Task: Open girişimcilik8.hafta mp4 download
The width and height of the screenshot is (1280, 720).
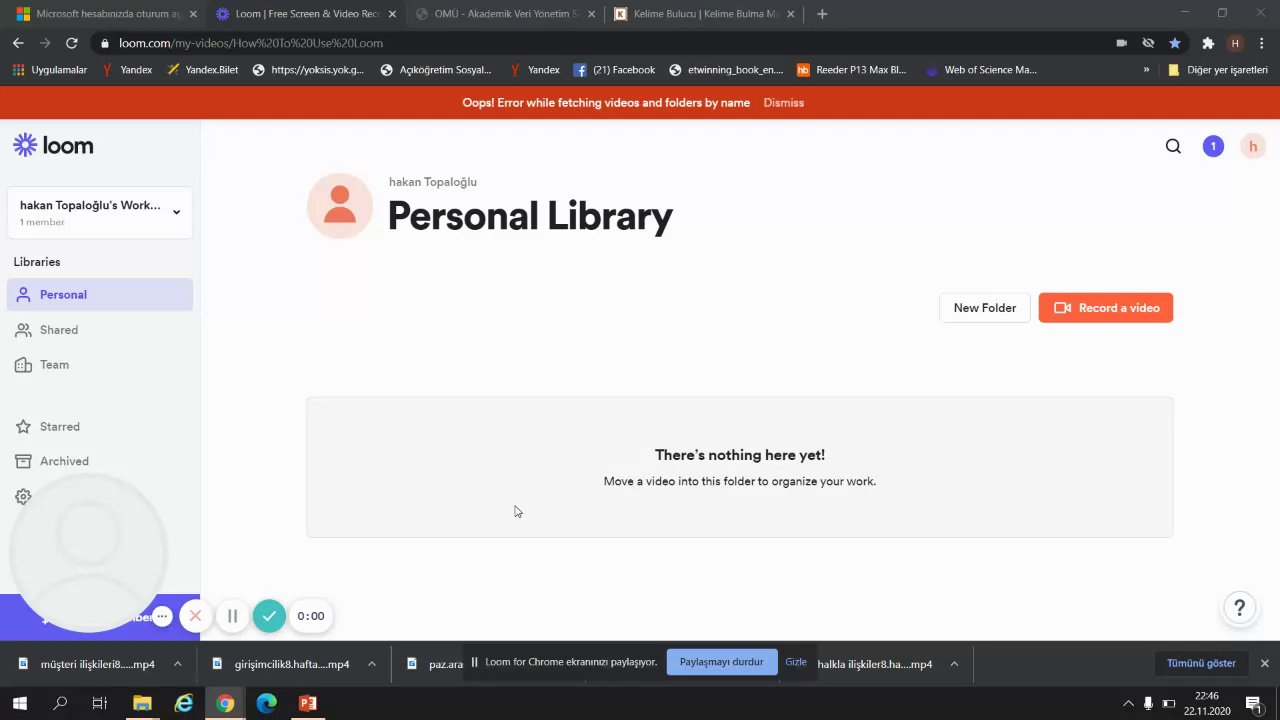Action: click(x=281, y=664)
